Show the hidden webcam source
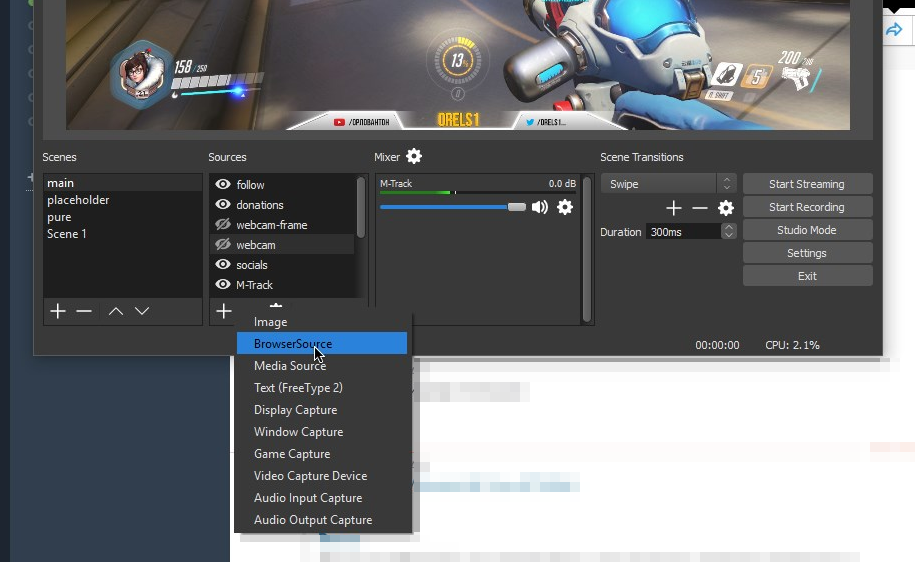The width and height of the screenshot is (915, 562). point(223,245)
